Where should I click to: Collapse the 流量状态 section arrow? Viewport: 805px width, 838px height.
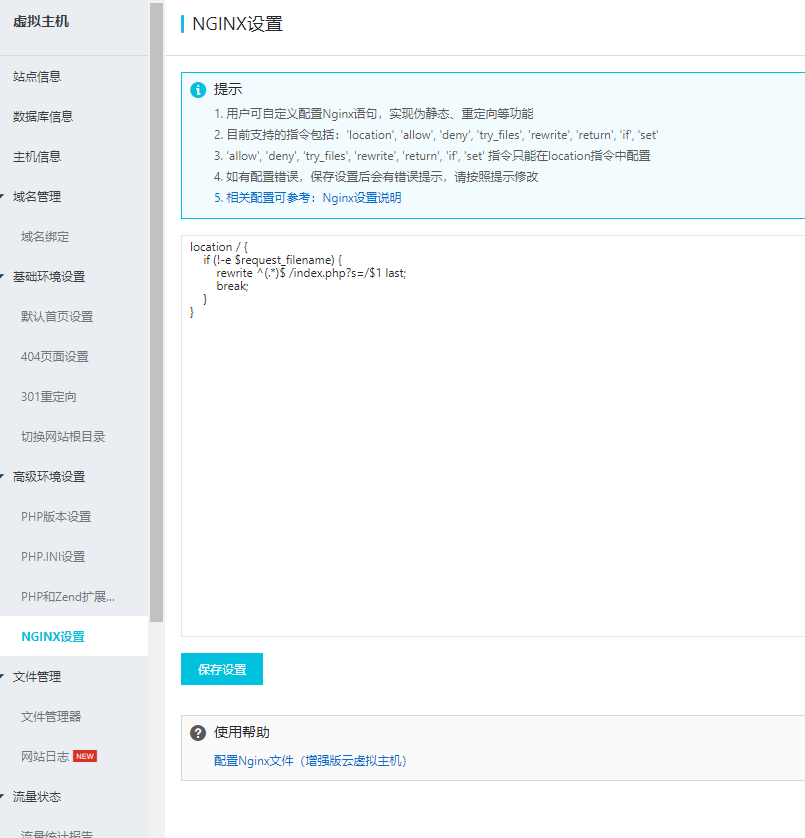[2, 796]
